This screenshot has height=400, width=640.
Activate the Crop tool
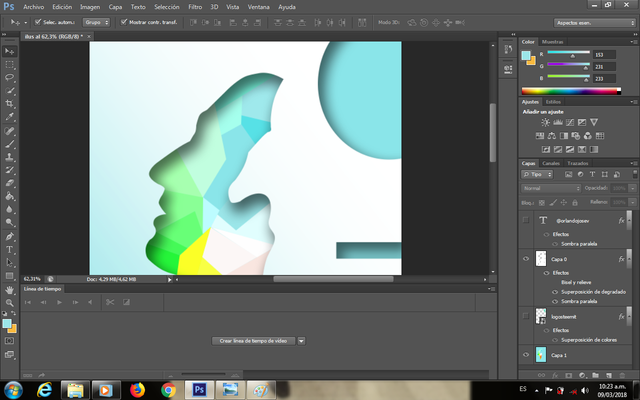[x=10, y=103]
